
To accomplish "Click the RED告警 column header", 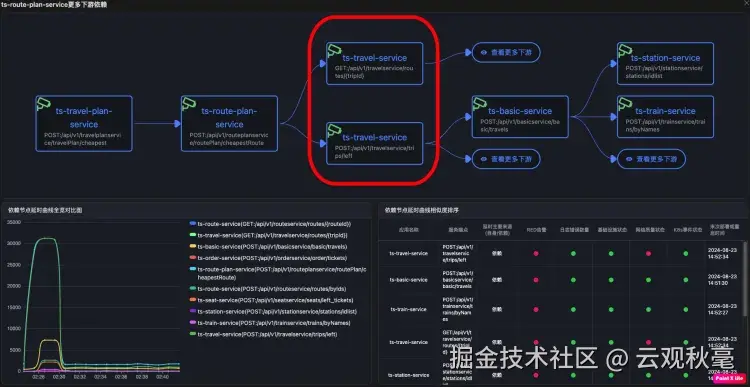I will tap(536, 230).
